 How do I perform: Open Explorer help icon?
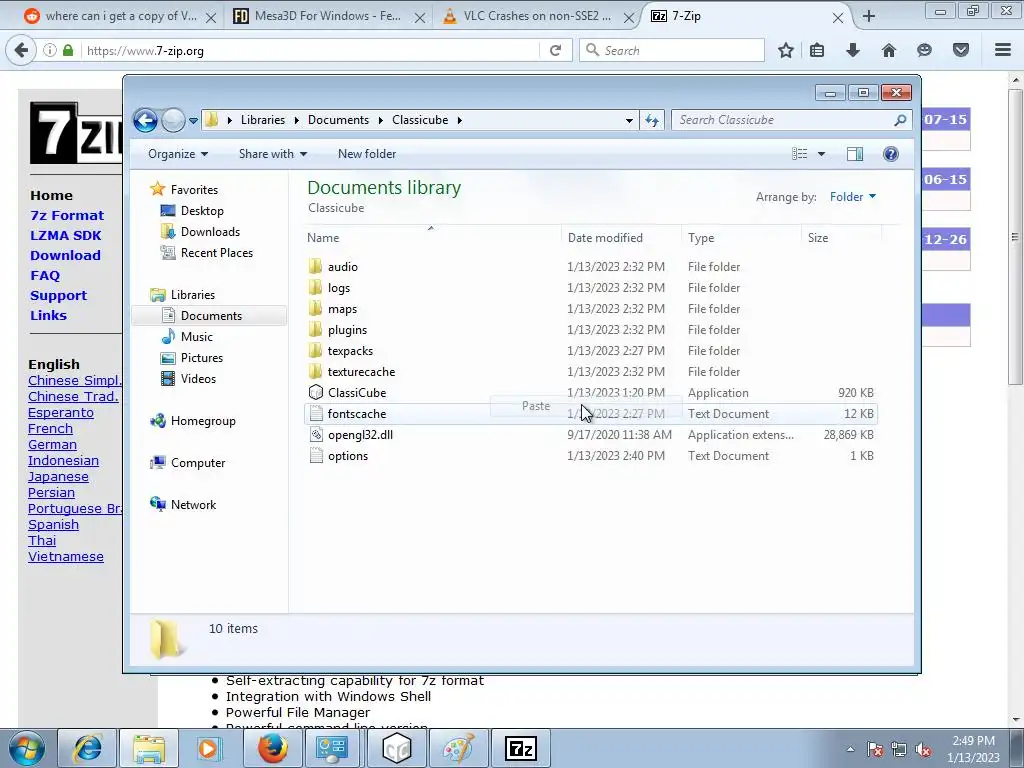891,154
